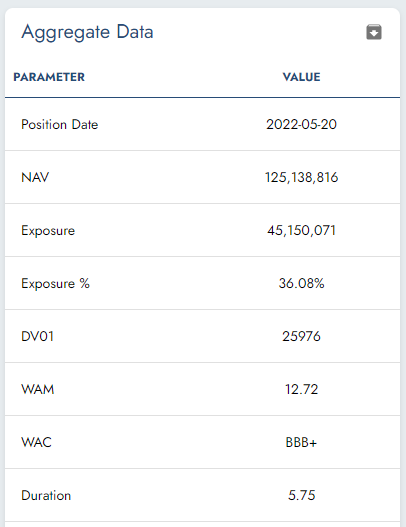The height and width of the screenshot is (527, 406).
Task: Select the WAC parameter label
Action: [x=36, y=442]
